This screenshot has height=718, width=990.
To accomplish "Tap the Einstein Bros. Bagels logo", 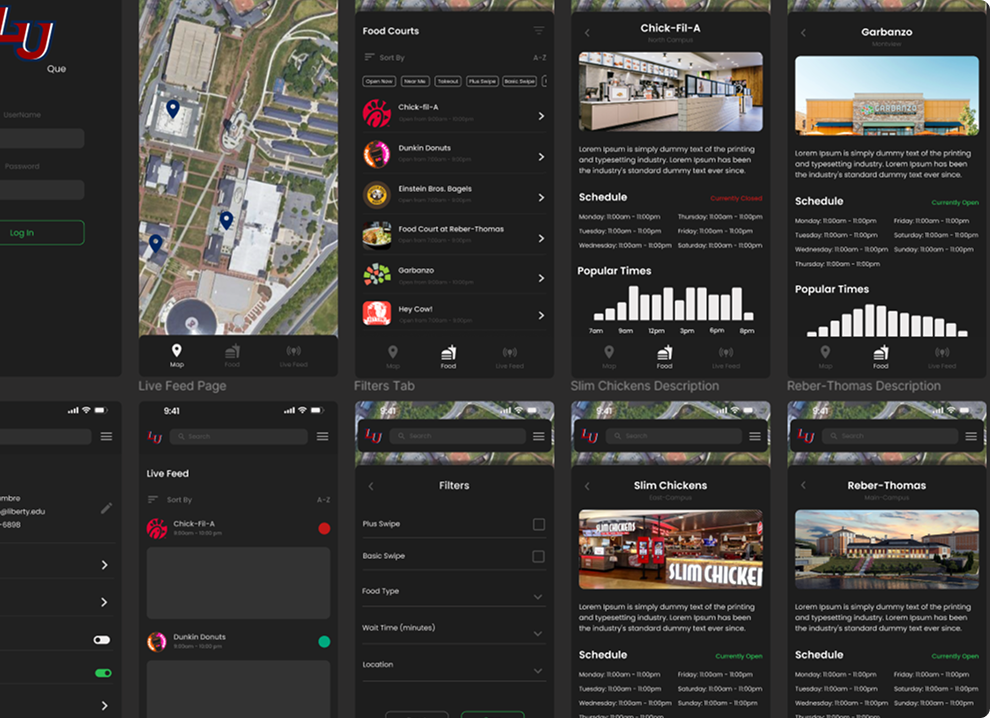I will pyautogui.click(x=377, y=195).
